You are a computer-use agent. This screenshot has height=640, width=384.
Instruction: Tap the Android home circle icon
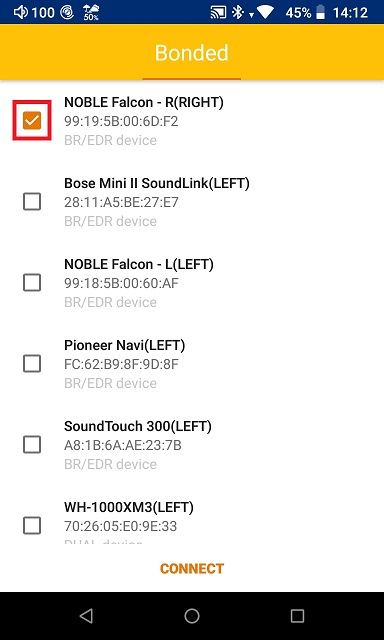tap(192, 616)
